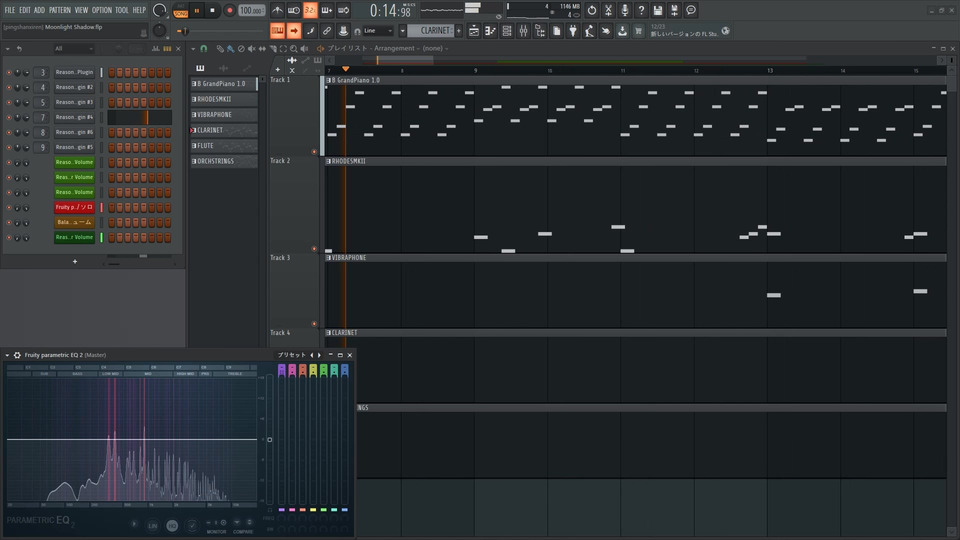Mute the Reason Plugin channel 3
The width and height of the screenshot is (960, 540).
coord(9,73)
